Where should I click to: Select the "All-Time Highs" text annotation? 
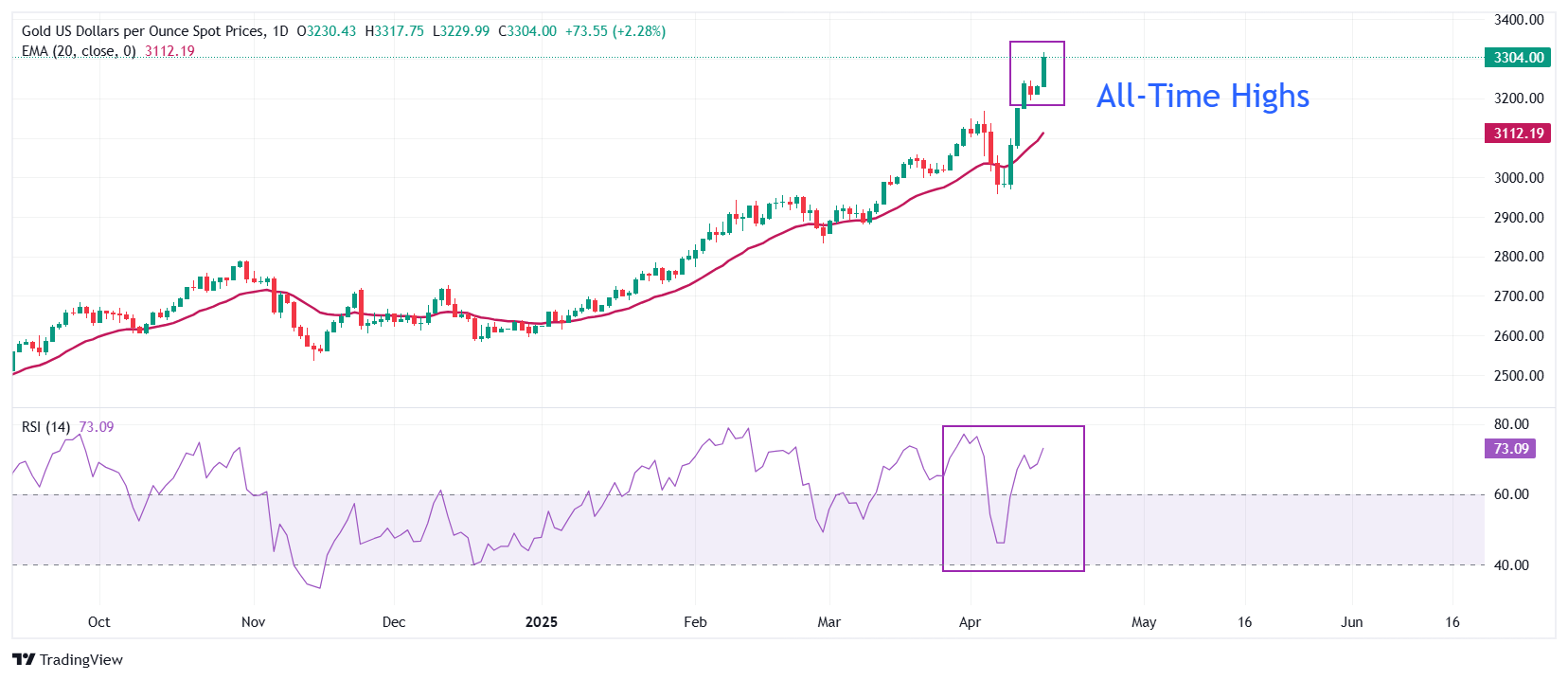pyautogui.click(x=1203, y=97)
